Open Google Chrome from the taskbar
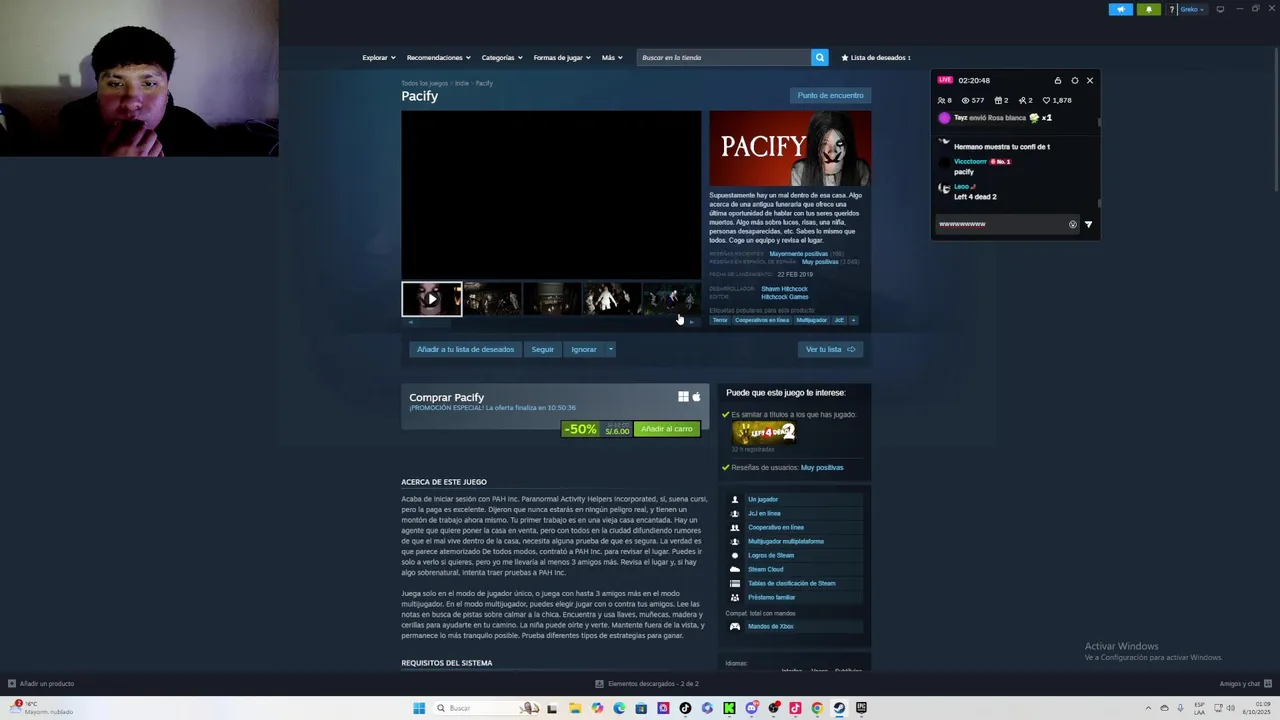 (x=817, y=708)
